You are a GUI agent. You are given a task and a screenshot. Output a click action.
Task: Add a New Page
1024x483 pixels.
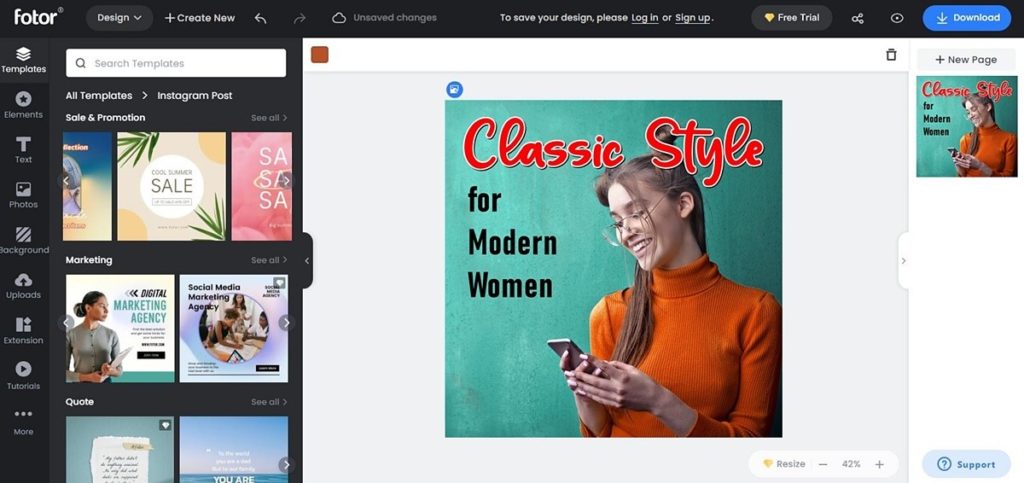966,59
